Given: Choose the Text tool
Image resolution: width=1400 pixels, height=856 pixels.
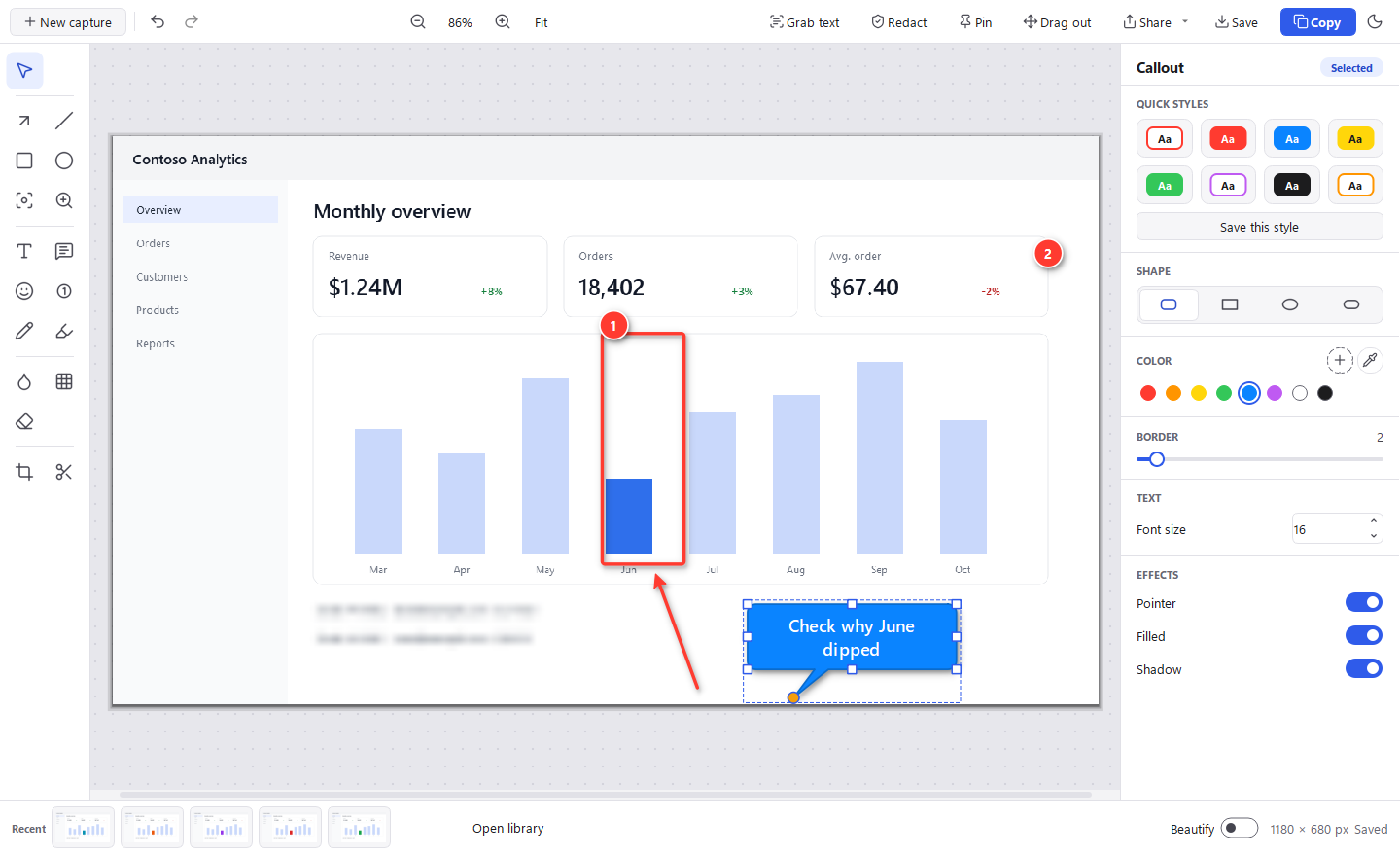Looking at the screenshot, I should click(x=24, y=251).
